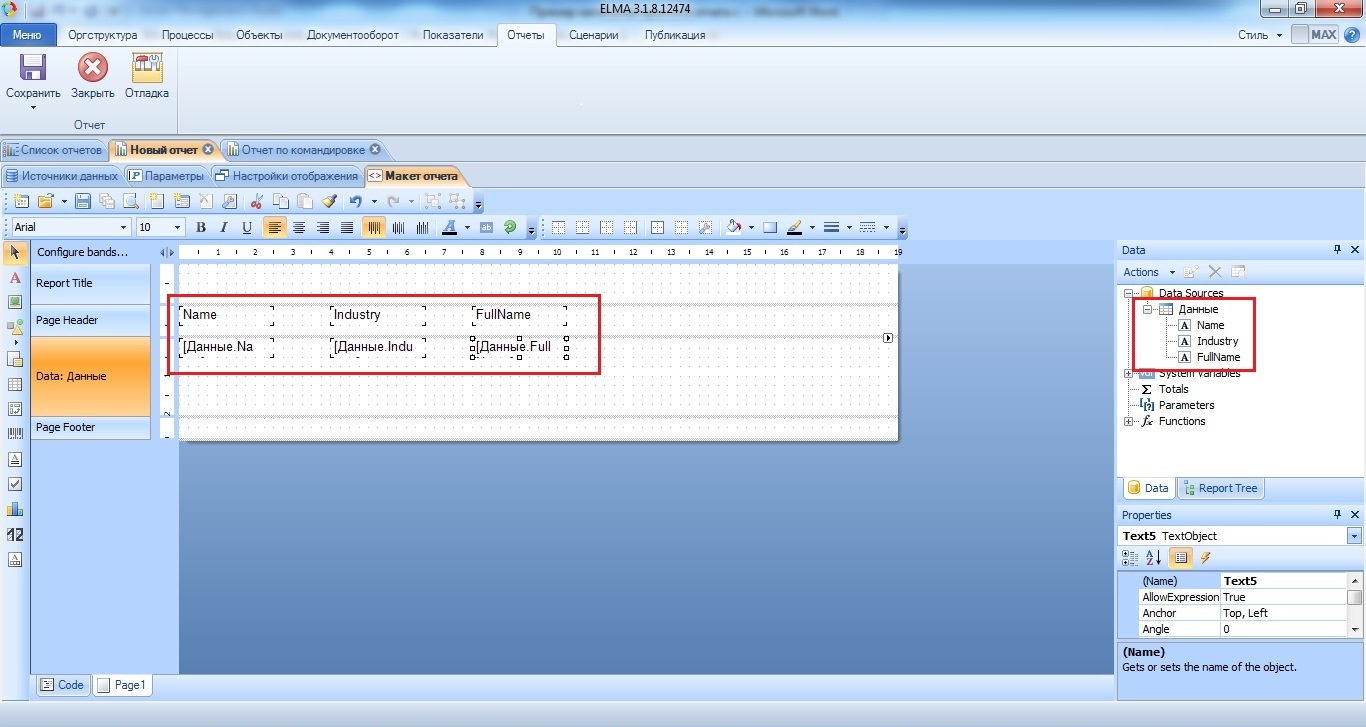Click the fill color paint bucket
Screen dimensions: 1366x727
tap(734, 228)
